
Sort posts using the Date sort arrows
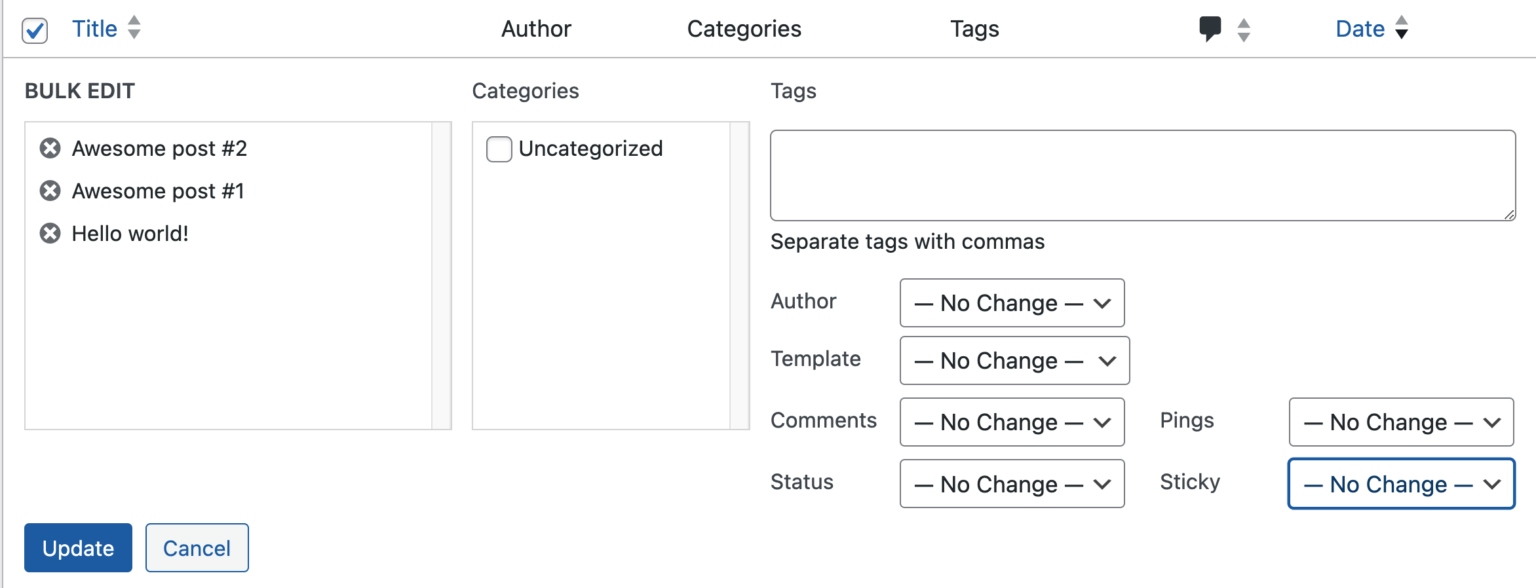pos(1402,28)
